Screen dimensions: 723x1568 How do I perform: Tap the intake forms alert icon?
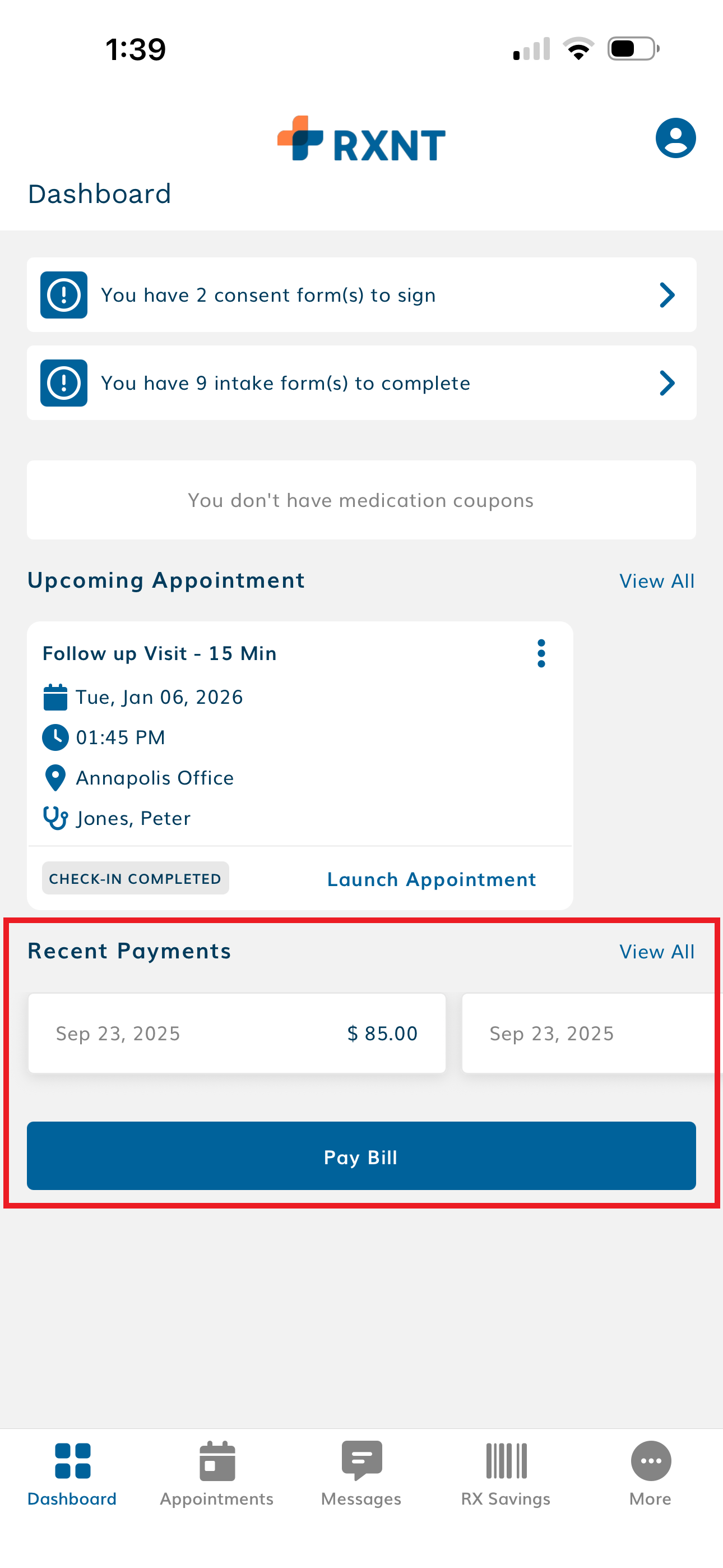tap(64, 383)
